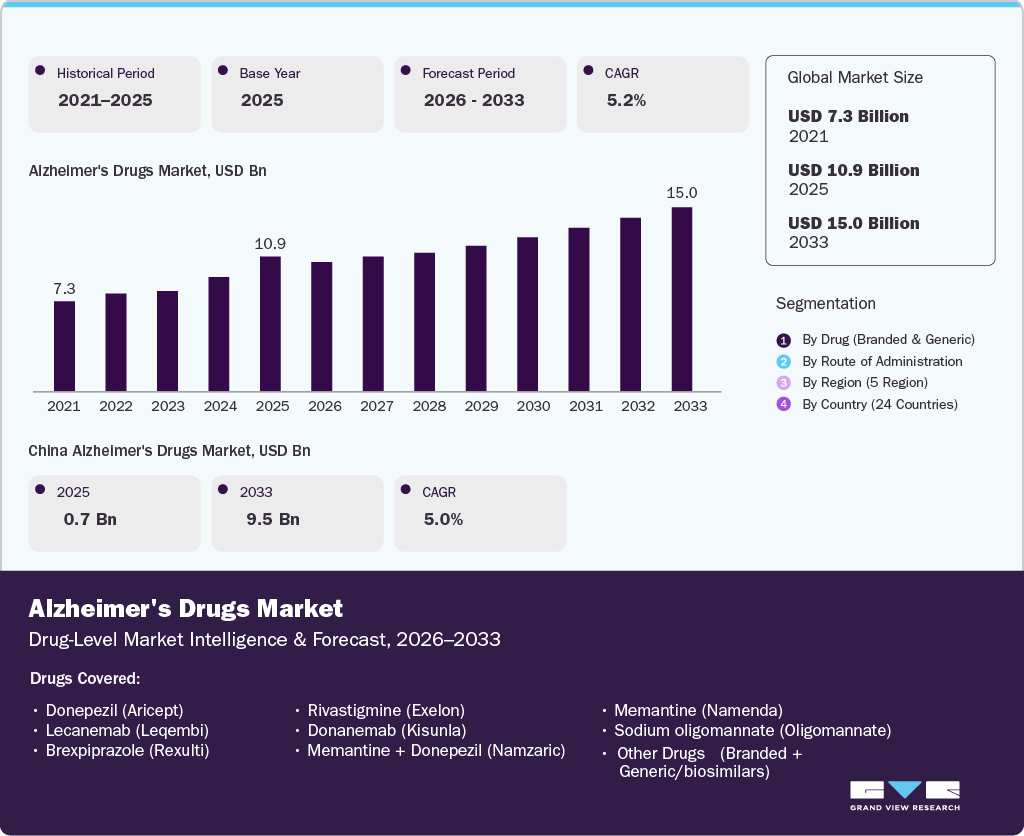
Task: Click 'By Route of Administration' segmentation item
Action: coord(882,361)
